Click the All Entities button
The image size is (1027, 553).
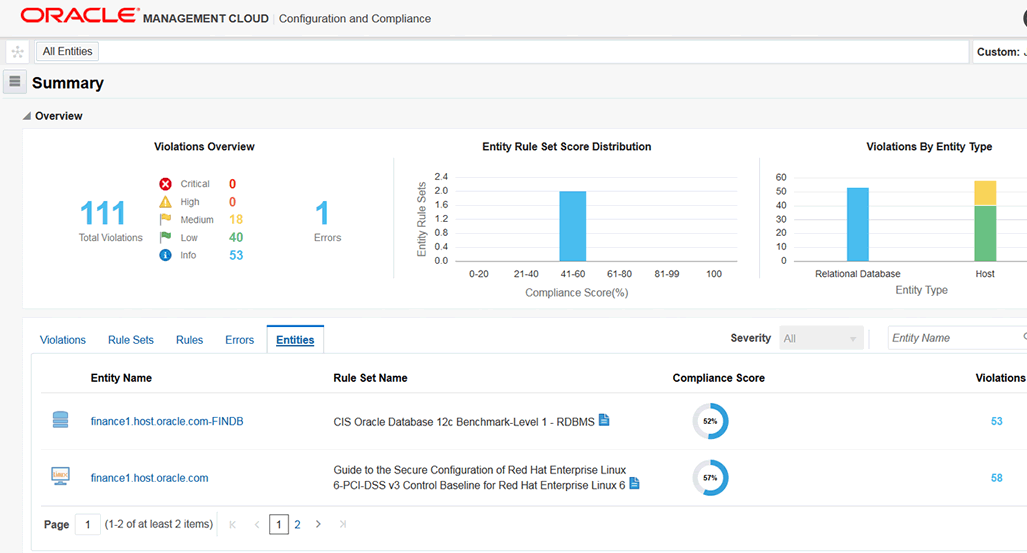67,51
